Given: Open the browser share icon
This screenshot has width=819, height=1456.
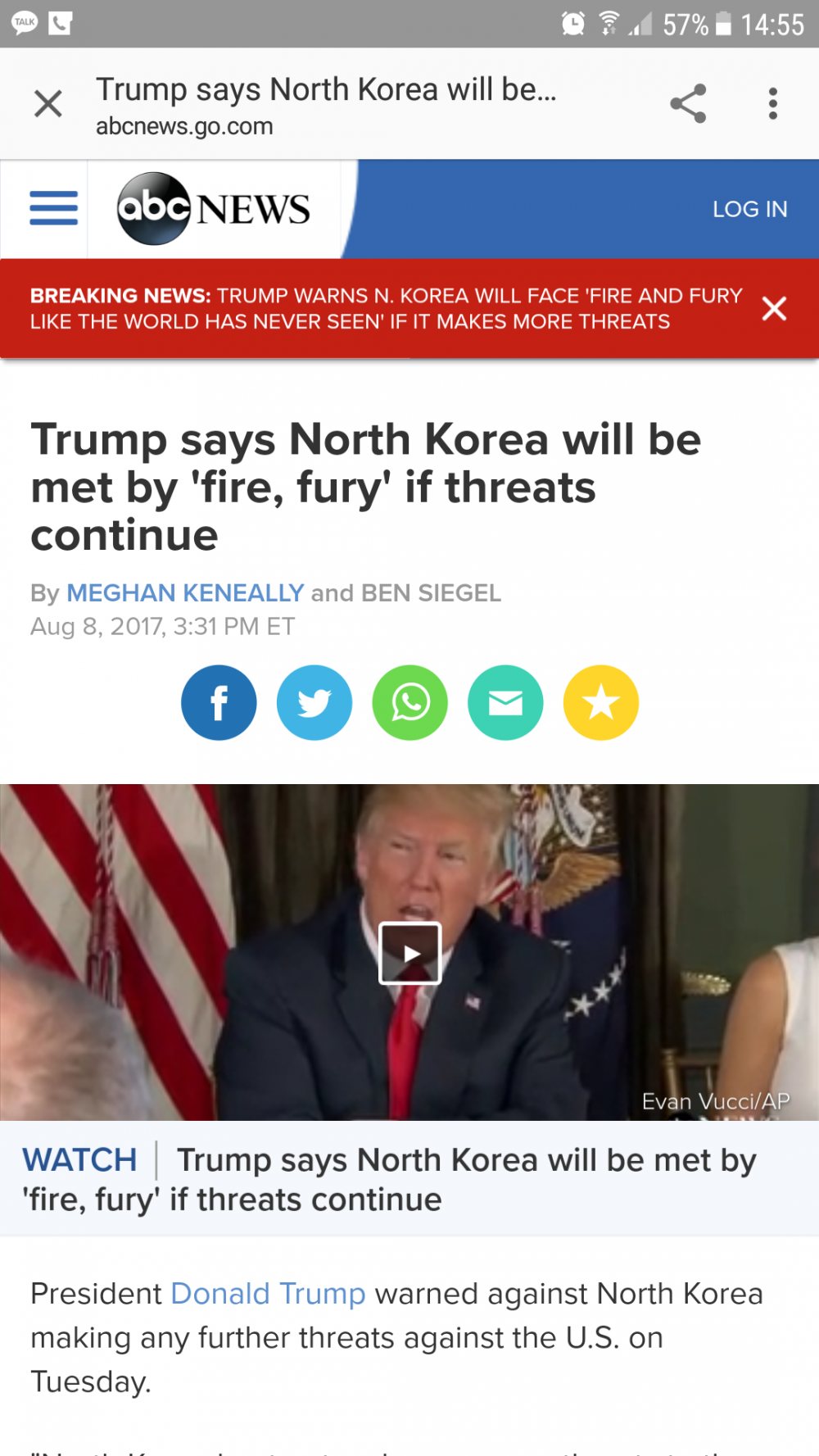Looking at the screenshot, I should pos(688,103).
